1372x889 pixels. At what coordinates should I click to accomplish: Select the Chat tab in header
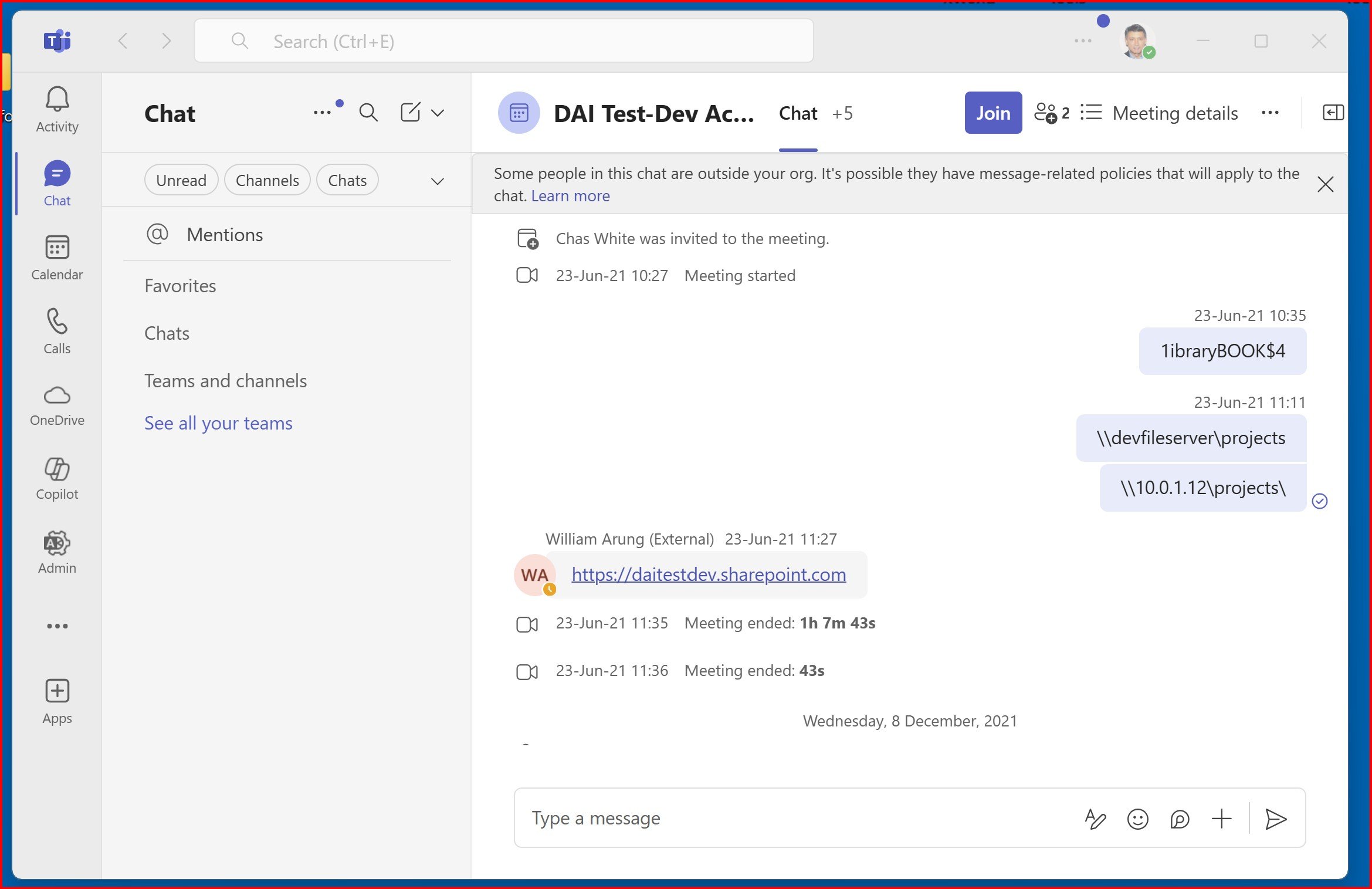pyautogui.click(x=798, y=113)
